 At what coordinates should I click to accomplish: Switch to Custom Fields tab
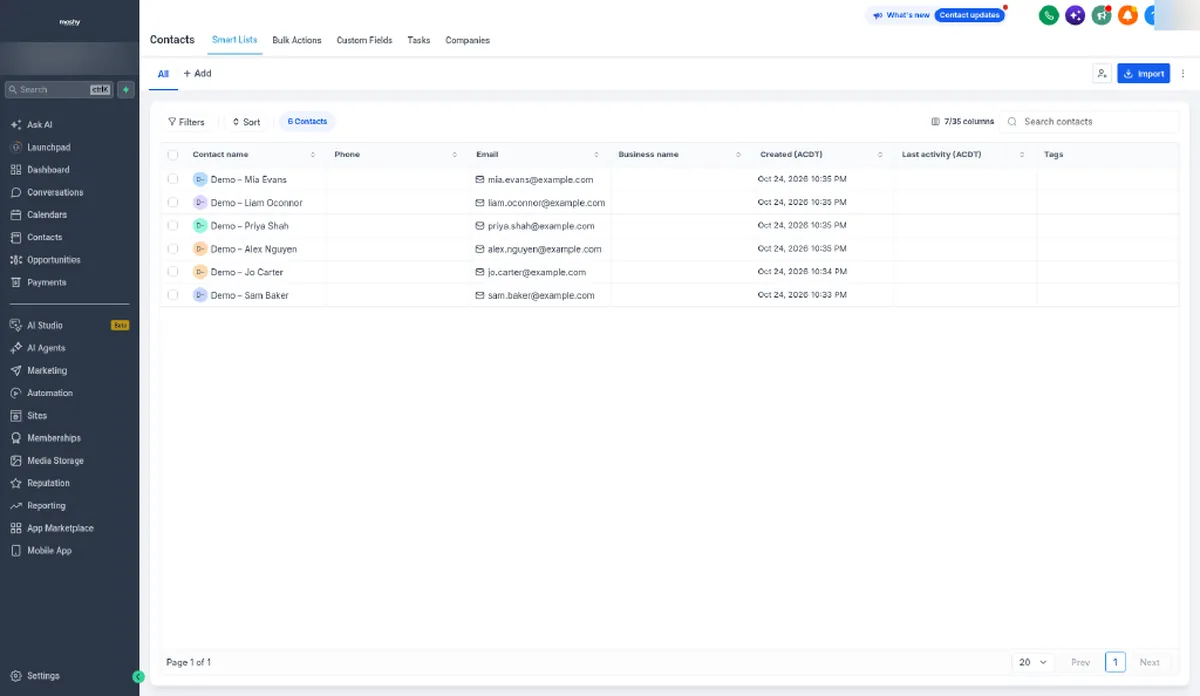[364, 40]
